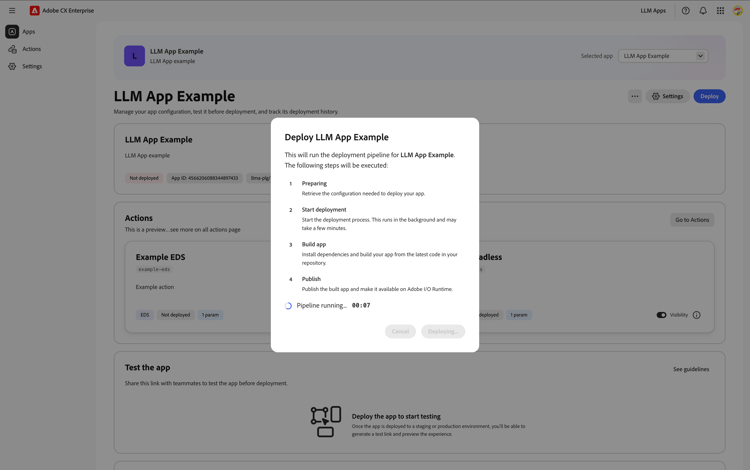Screen dimensions: 750x470
Task: Open the user profile avatar
Action: [x=738, y=11]
